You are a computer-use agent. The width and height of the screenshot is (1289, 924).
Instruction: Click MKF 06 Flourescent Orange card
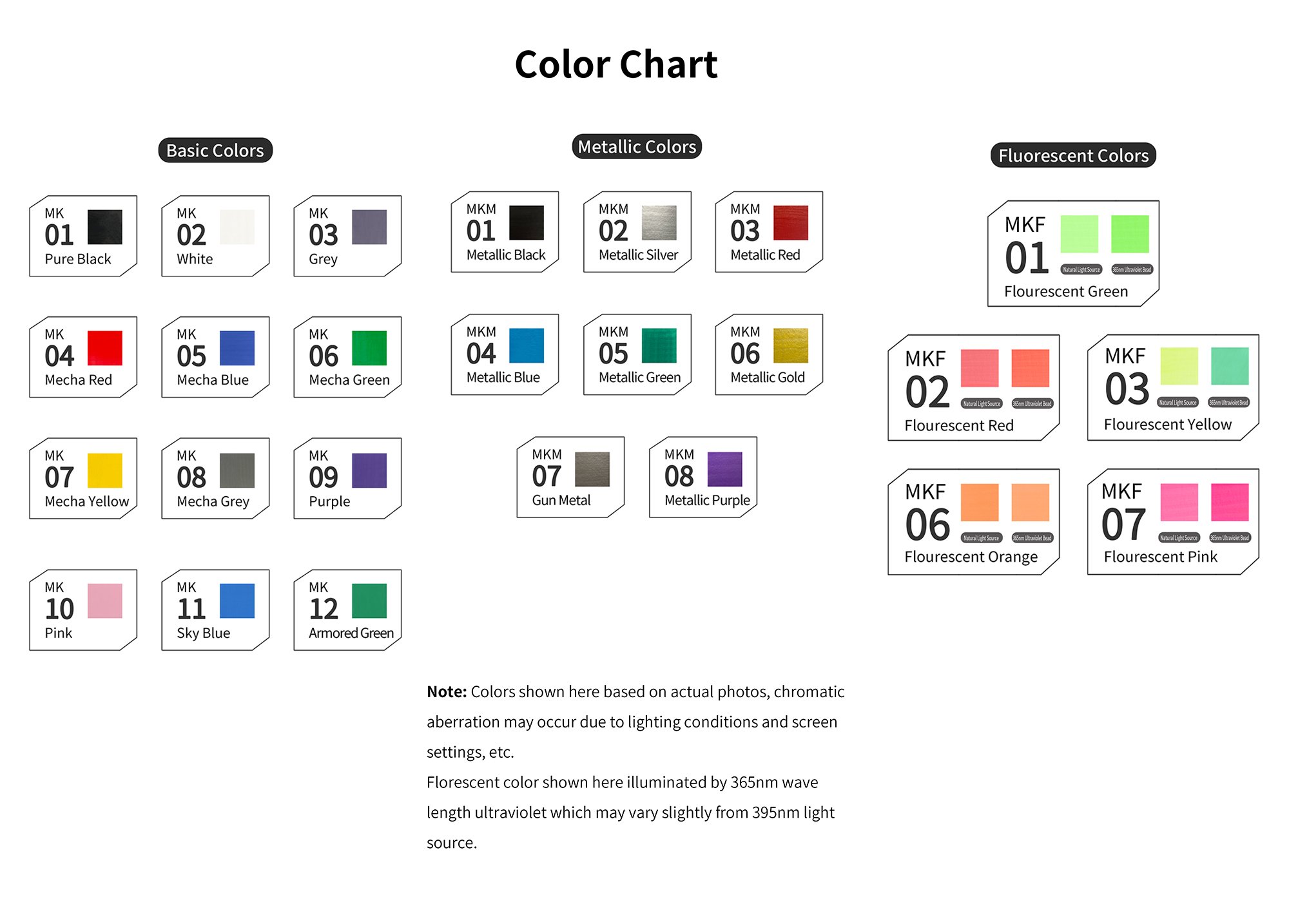click(973, 521)
